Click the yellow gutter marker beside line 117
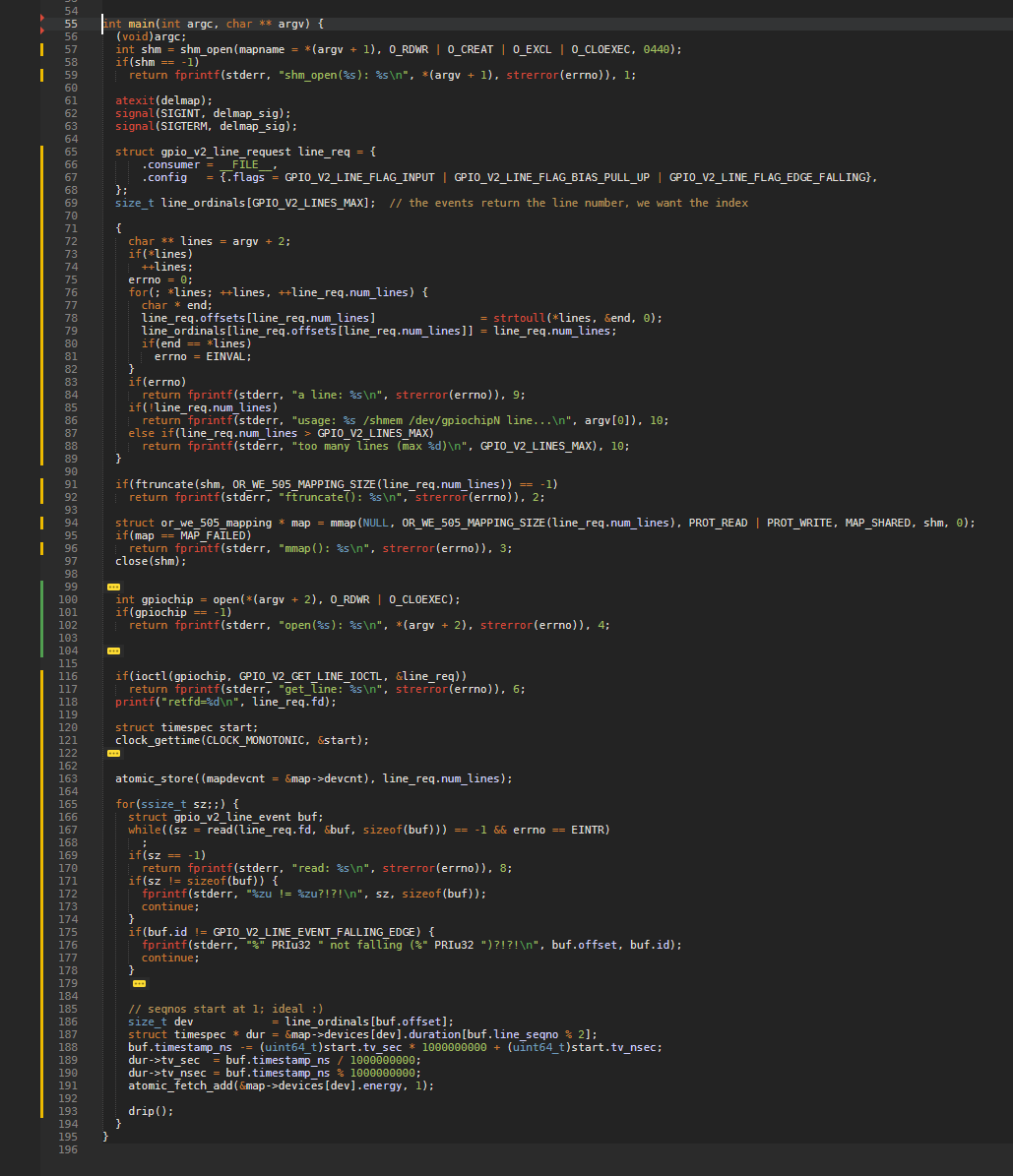 (41, 689)
